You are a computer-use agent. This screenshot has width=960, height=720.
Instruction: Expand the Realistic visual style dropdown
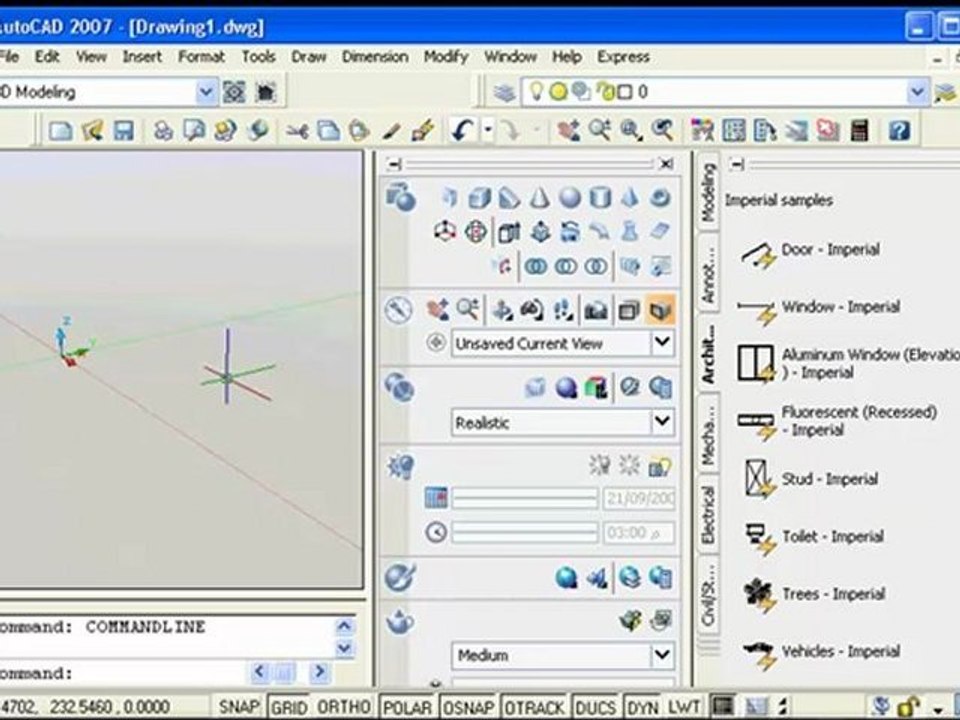[x=662, y=421]
